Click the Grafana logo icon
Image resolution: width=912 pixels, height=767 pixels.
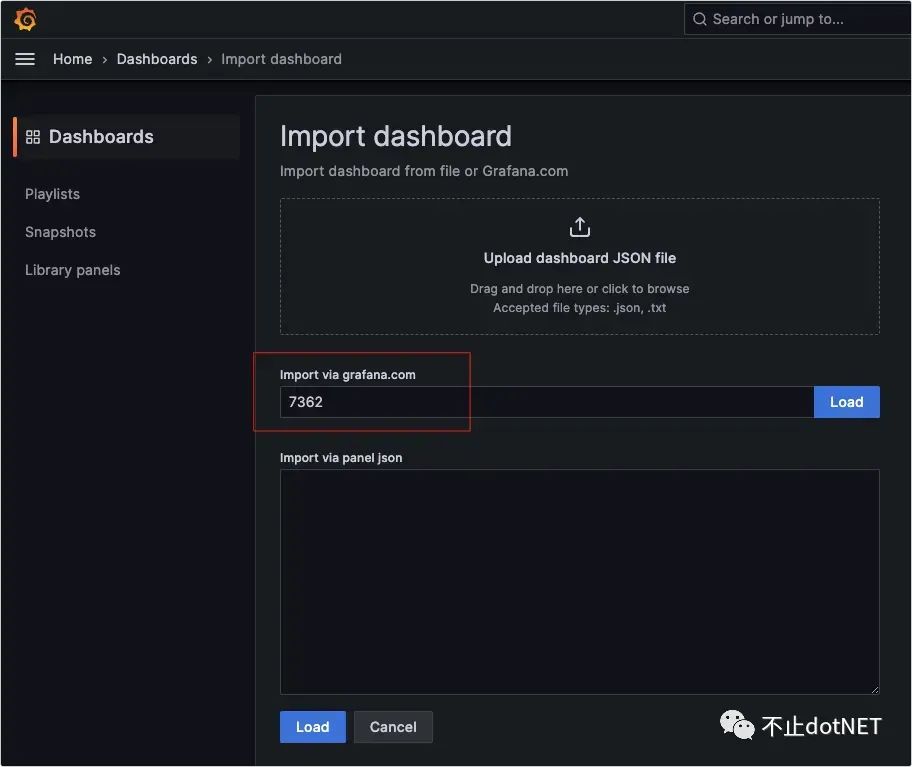(26, 19)
